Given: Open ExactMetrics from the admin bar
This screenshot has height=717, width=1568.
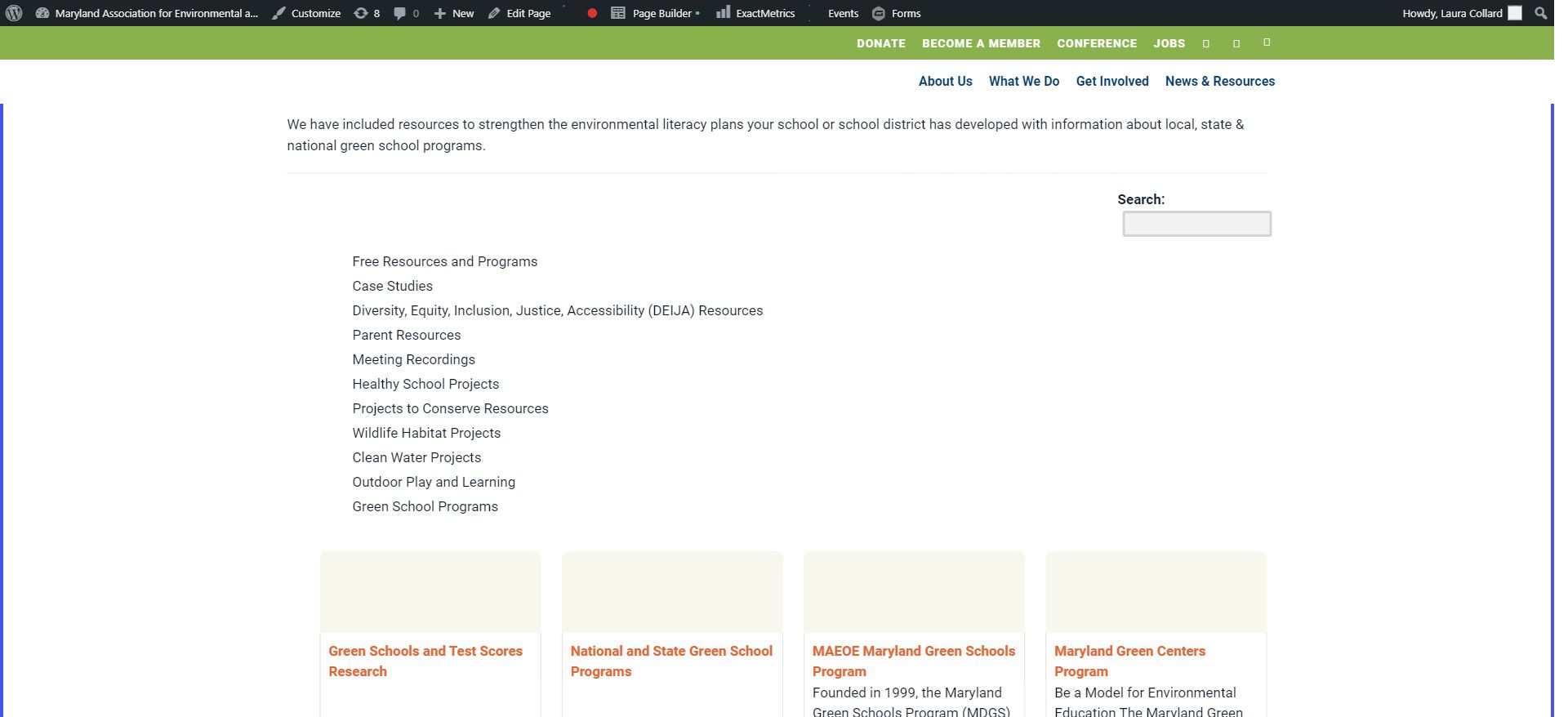Looking at the screenshot, I should [755, 13].
